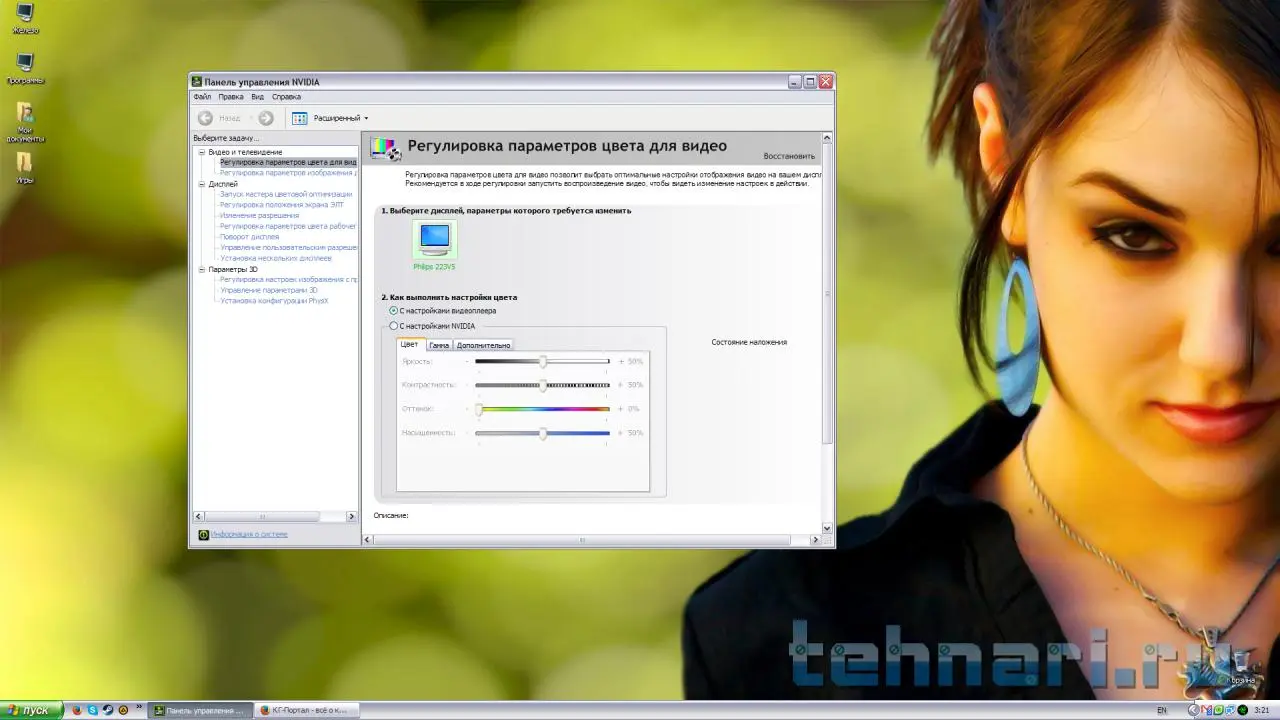Click the NVIDIA title bar icon

point(197,82)
